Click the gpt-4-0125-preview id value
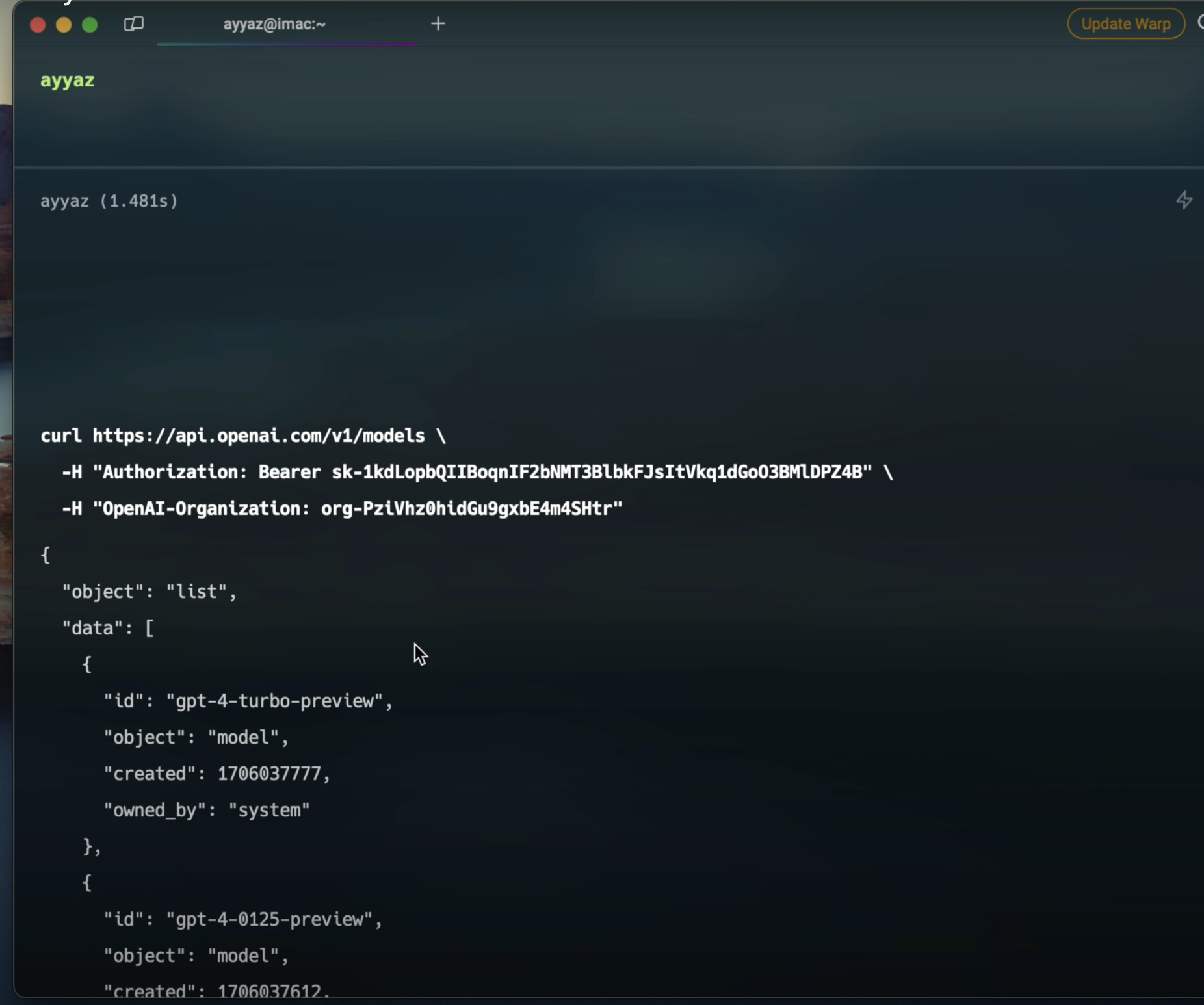The height and width of the screenshot is (1005, 1204). click(x=274, y=919)
